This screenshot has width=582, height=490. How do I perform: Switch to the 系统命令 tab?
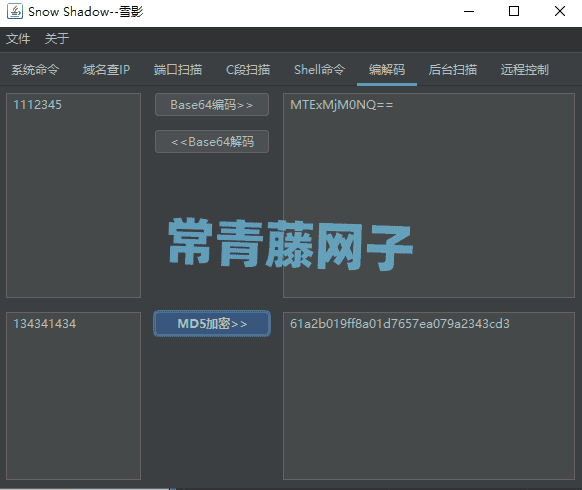coord(35,70)
